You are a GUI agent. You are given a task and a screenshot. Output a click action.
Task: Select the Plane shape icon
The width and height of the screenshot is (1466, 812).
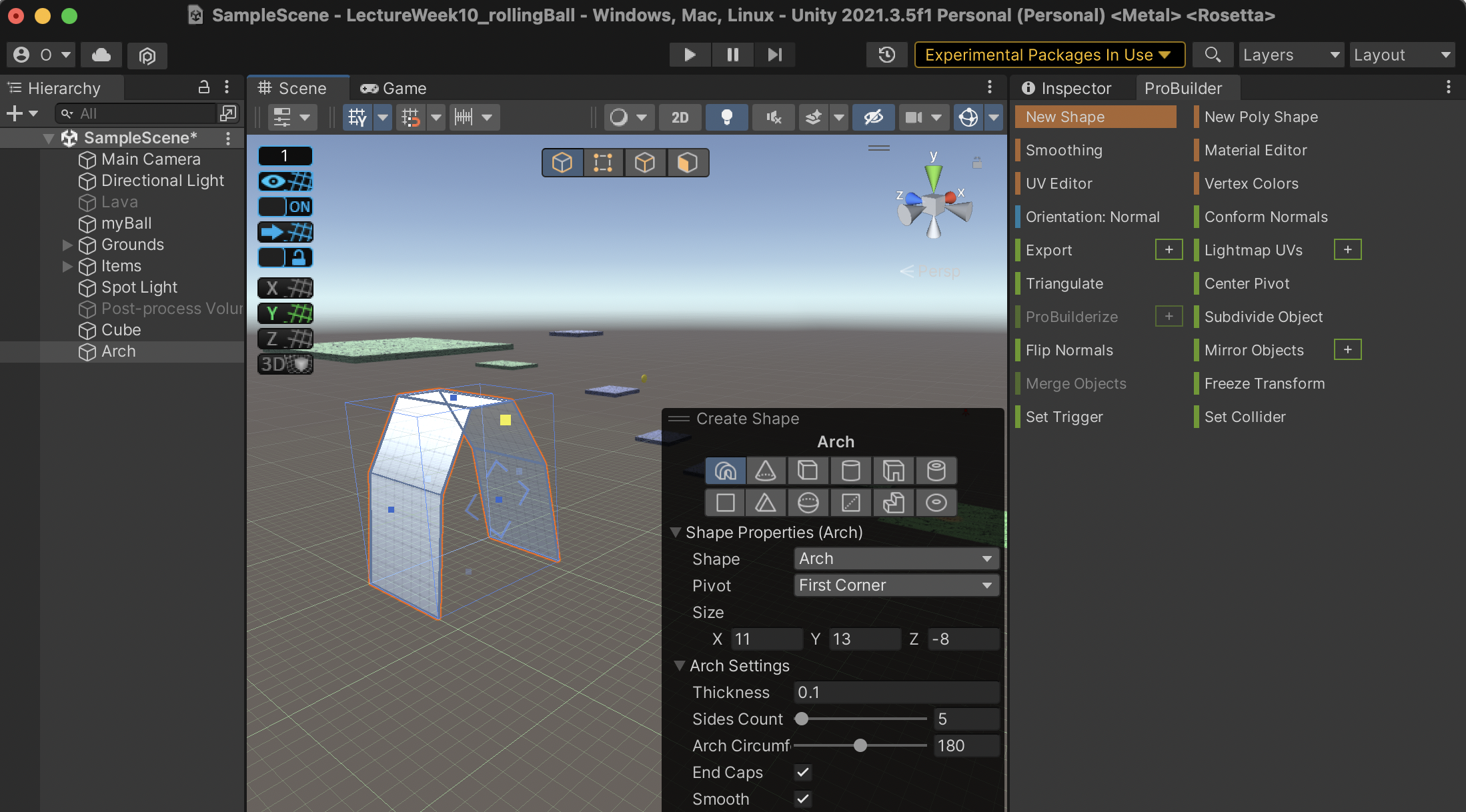point(725,503)
